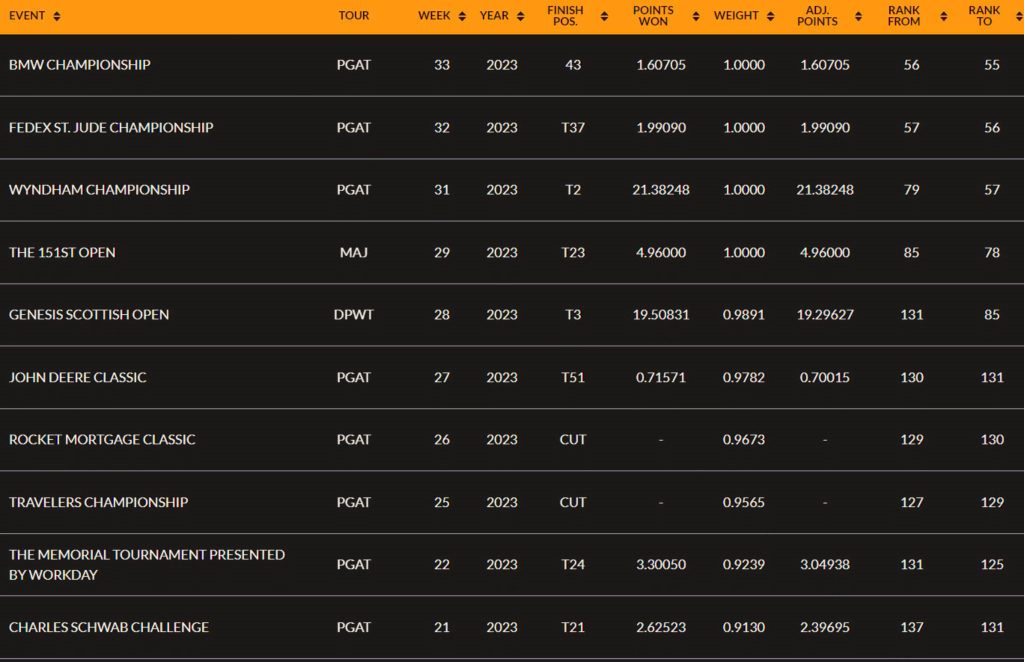The image size is (1024, 662).
Task: Sort by Rank From sort arrows
Action: coord(944,16)
